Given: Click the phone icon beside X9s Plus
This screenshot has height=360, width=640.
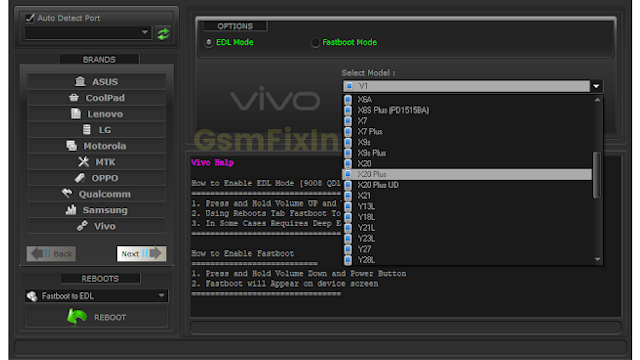Looking at the screenshot, I should 348,153.
